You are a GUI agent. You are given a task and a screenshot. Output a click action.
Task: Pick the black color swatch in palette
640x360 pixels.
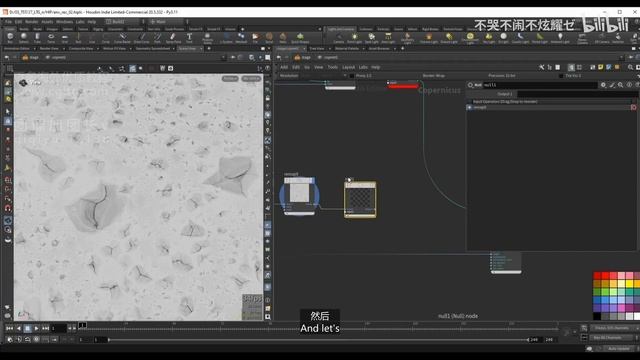pyautogui.click(x=597, y=316)
